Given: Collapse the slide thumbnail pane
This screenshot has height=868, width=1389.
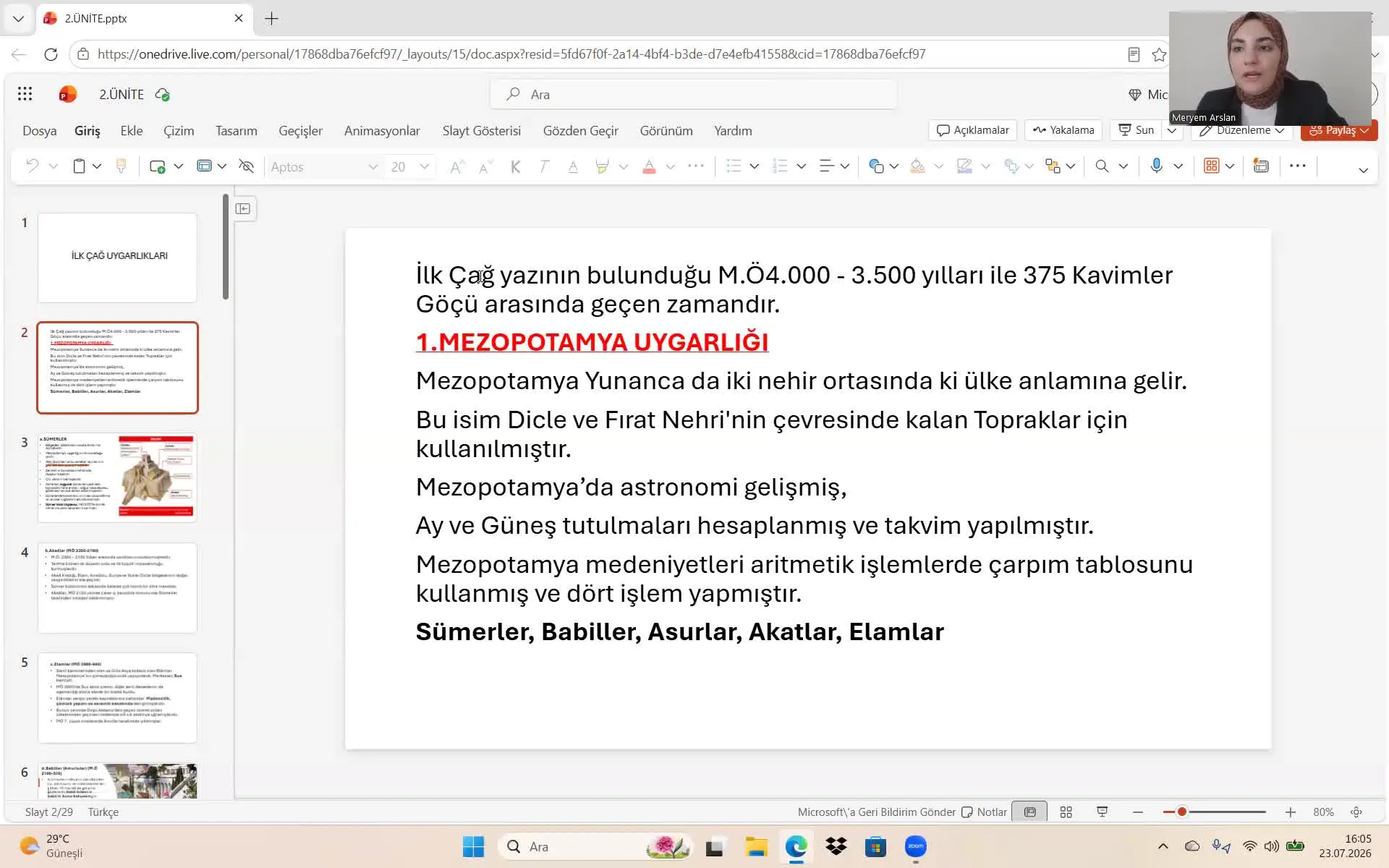Looking at the screenshot, I should pos(243,208).
